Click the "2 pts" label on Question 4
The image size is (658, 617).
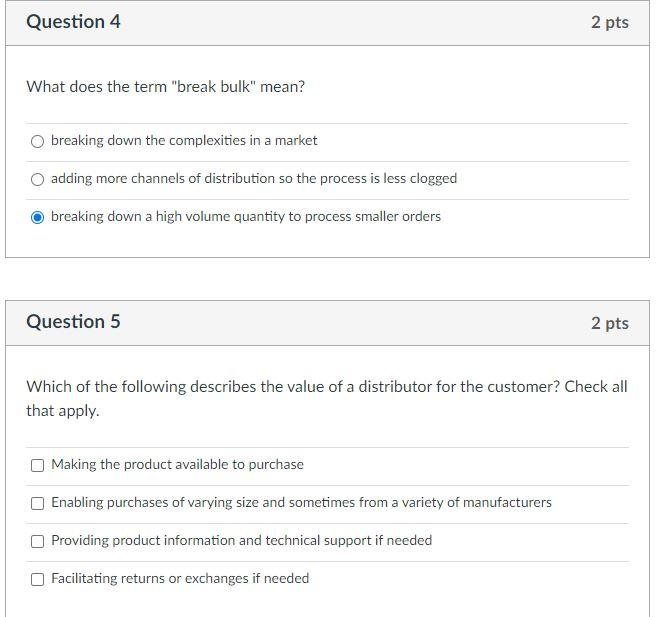(x=609, y=22)
